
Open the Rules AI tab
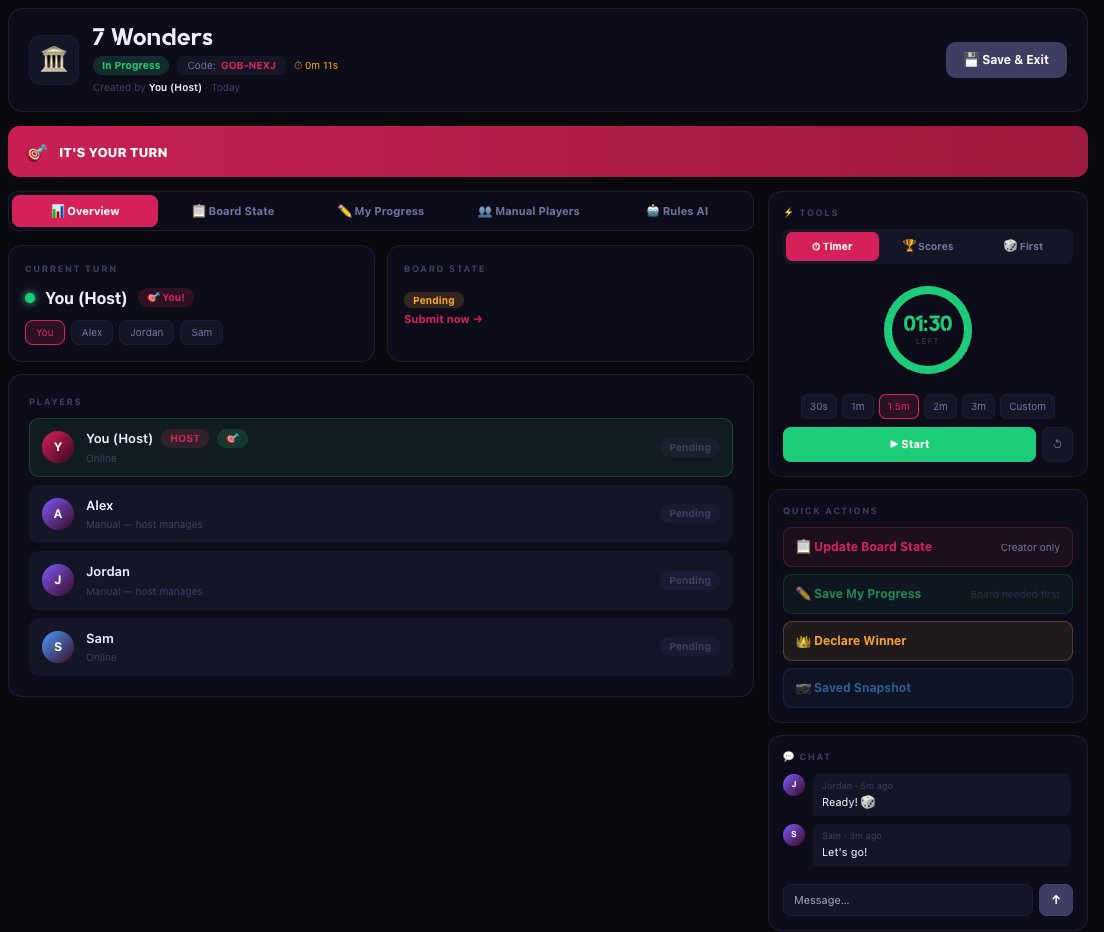click(677, 211)
